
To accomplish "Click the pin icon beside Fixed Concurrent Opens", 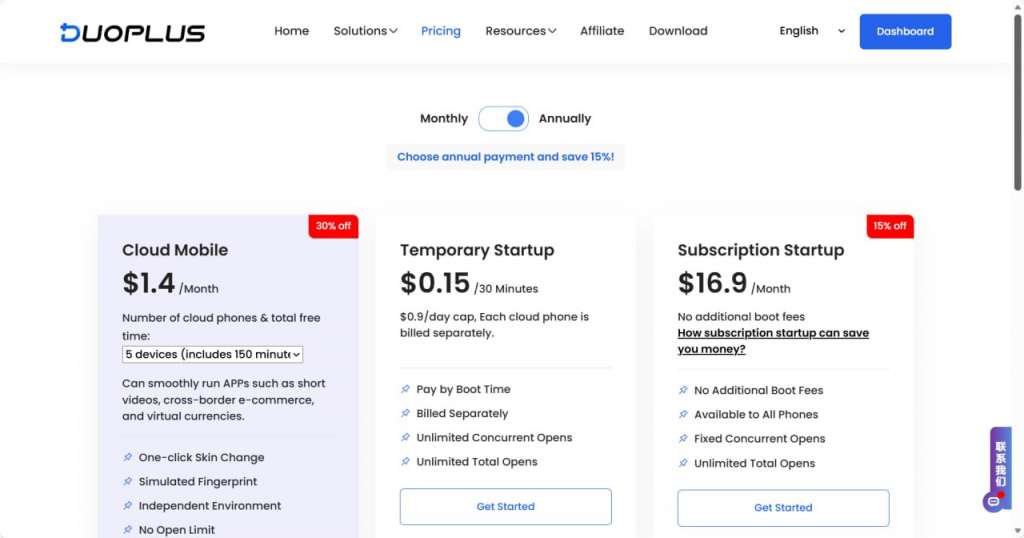I will point(683,439).
